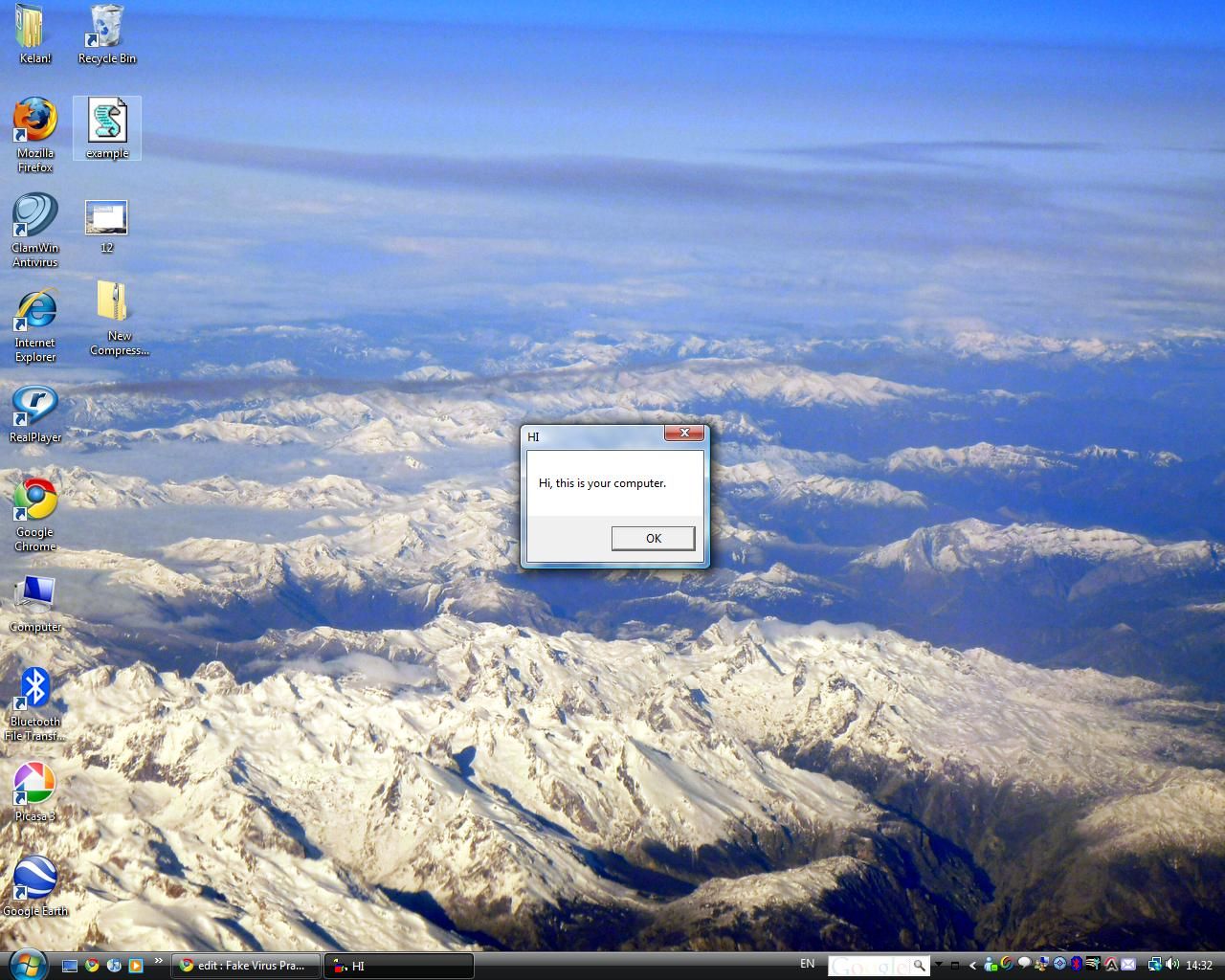Focus the Google deskbar search field
The height and width of the screenshot is (980, 1225).
pyautogui.click(x=869, y=966)
